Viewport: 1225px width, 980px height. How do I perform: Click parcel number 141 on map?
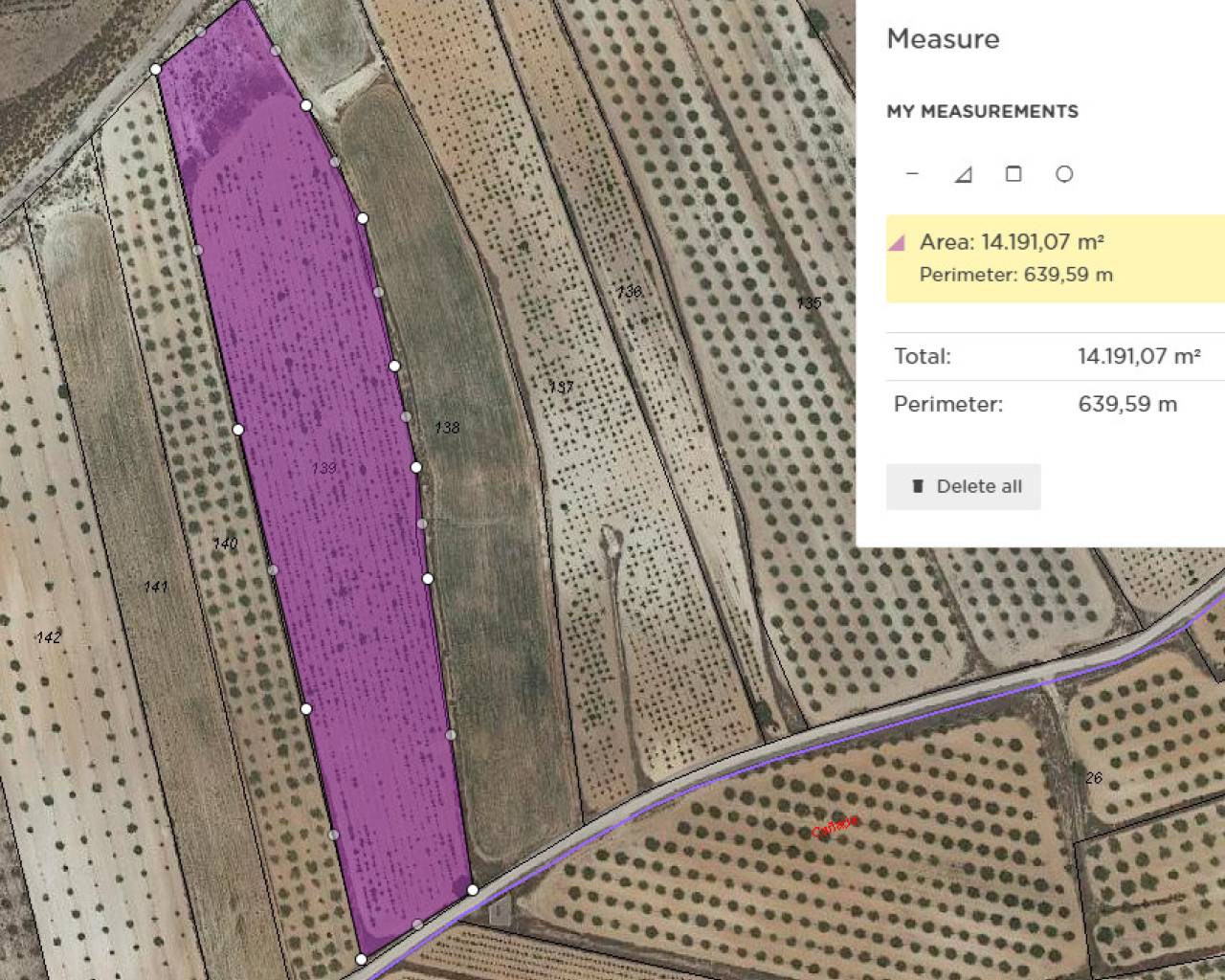[x=155, y=586]
